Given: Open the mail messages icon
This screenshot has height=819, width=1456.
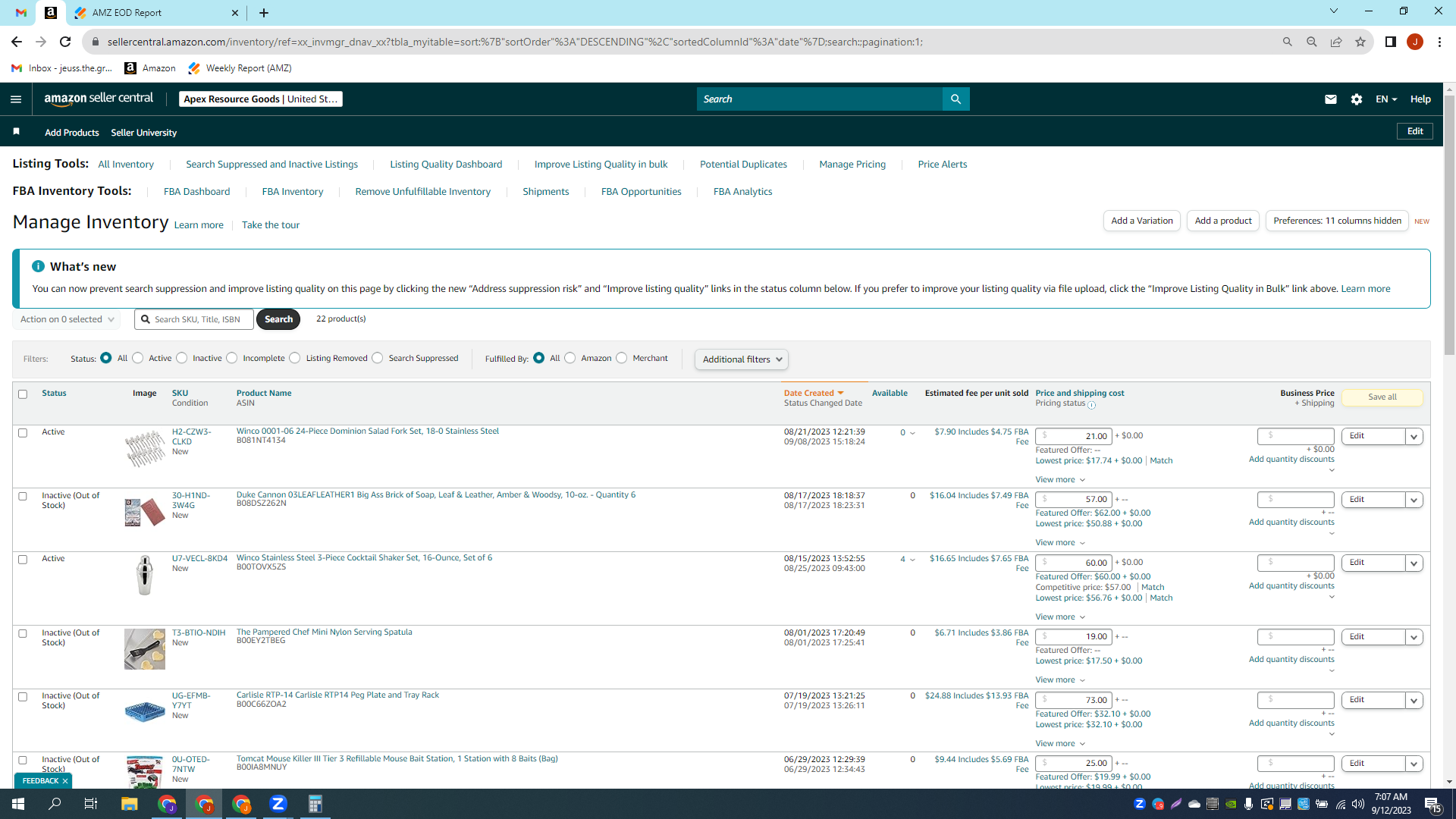Looking at the screenshot, I should pos(1330,99).
